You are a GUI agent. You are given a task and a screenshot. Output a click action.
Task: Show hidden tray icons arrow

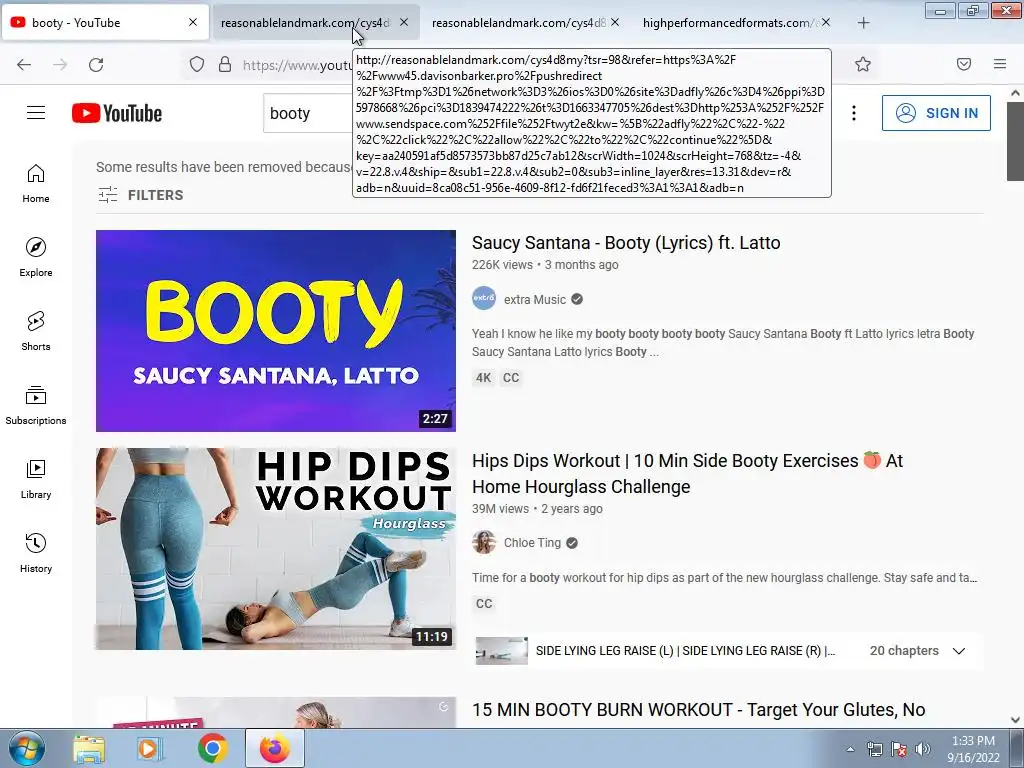tap(850, 749)
